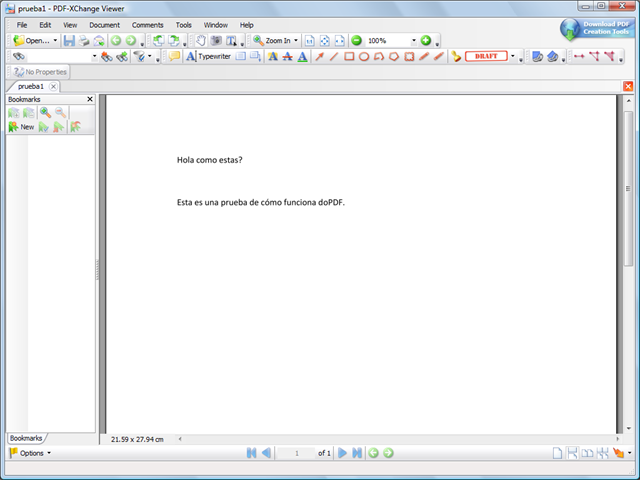The width and height of the screenshot is (640, 480).
Task: Select the Rectangle drawing tool
Action: [349, 56]
